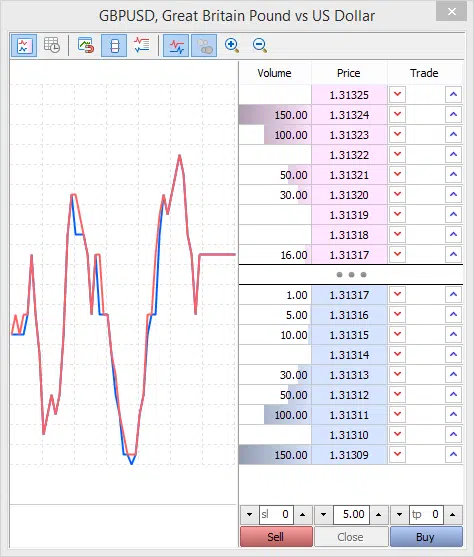Zoom out using the minus magnifier
474x557 pixels.
pyautogui.click(x=260, y=45)
